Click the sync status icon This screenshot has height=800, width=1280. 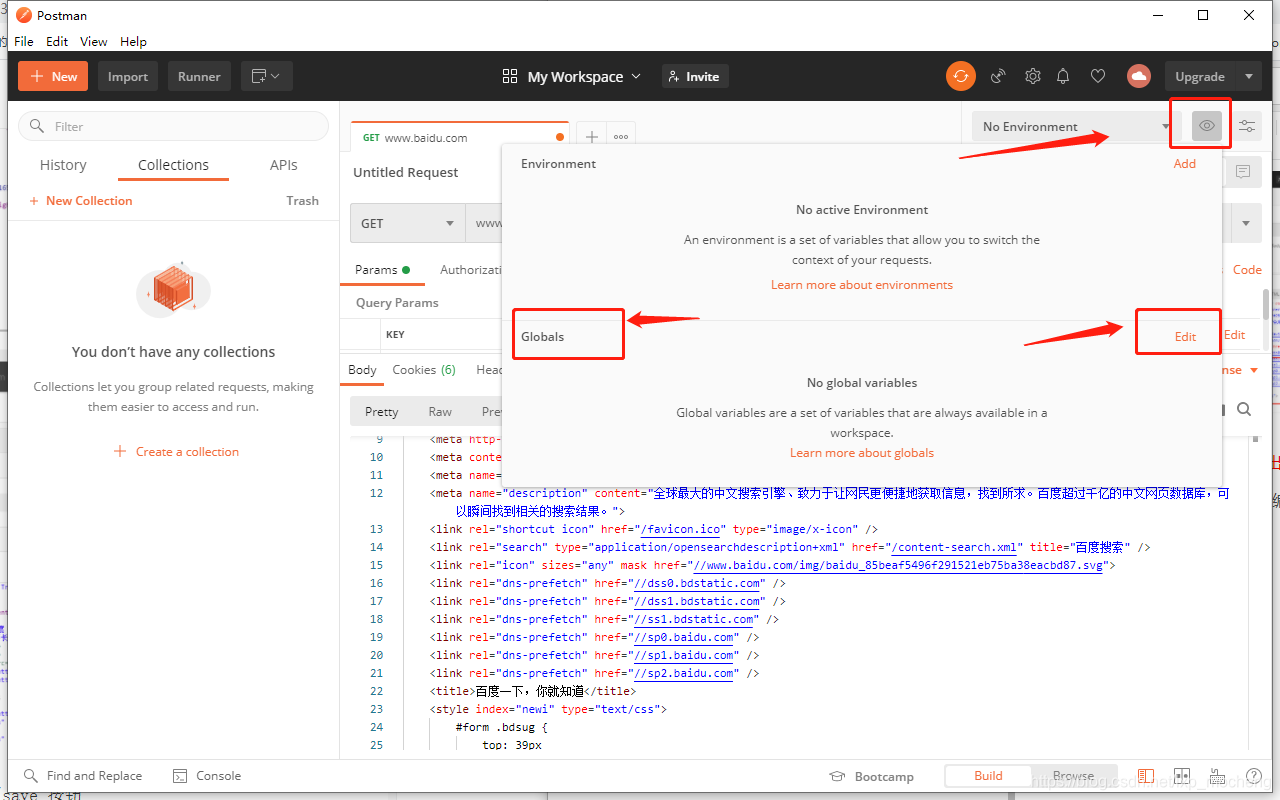pyautogui.click(x=961, y=76)
